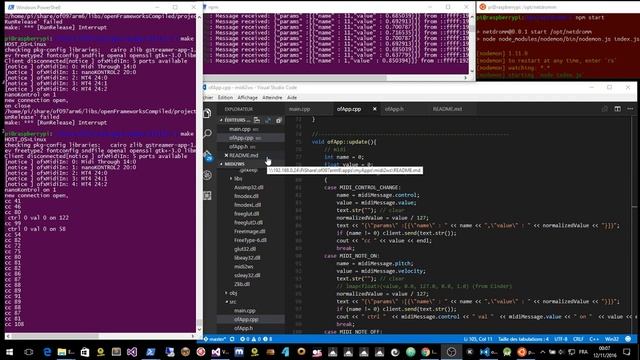Image resolution: width=640 pixels, height=360 pixels.
Task: Select FreeType-6.dll in the file tree
Action: point(250,240)
